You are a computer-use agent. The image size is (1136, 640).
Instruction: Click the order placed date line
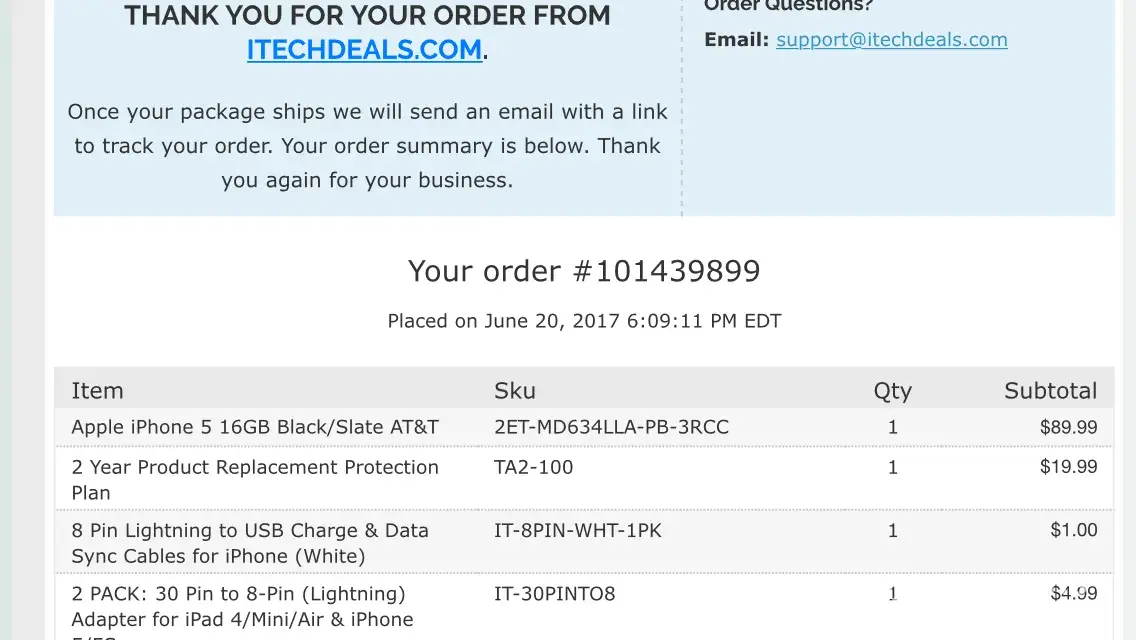click(584, 321)
